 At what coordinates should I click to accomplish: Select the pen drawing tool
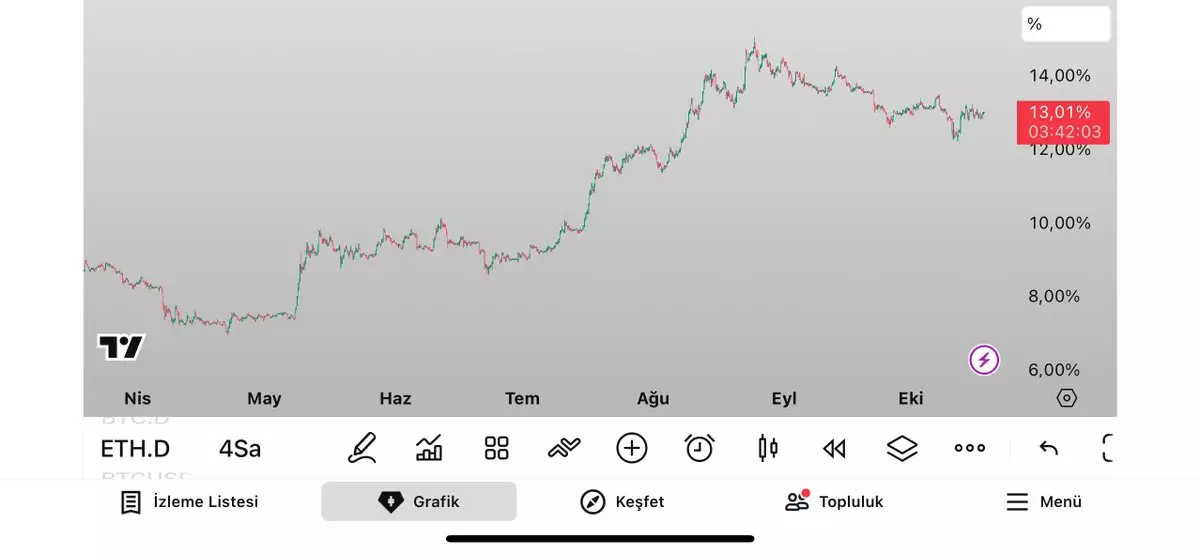tap(362, 448)
